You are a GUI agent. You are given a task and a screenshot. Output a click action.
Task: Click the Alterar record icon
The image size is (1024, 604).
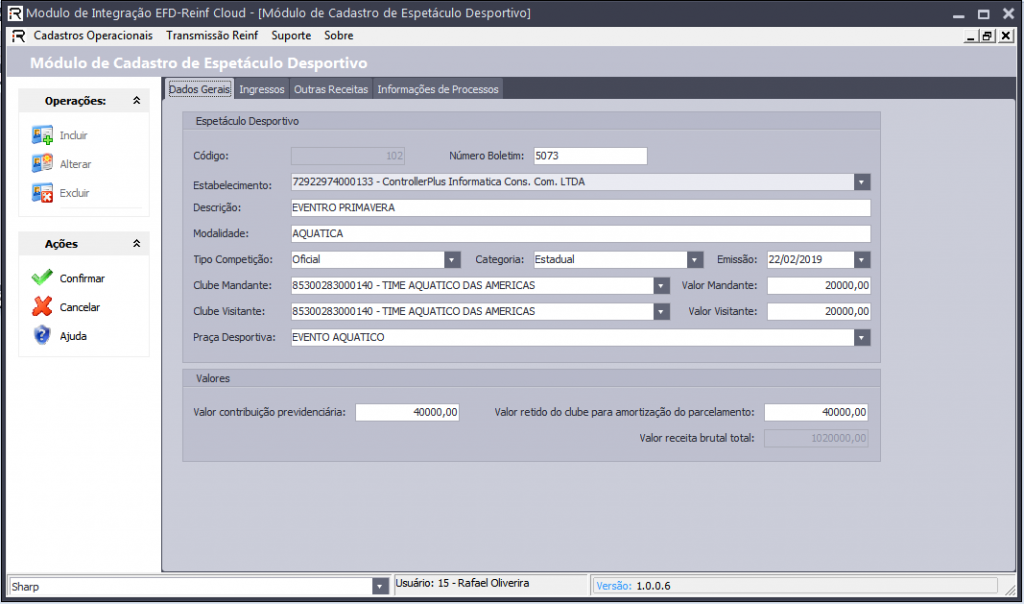(42, 164)
